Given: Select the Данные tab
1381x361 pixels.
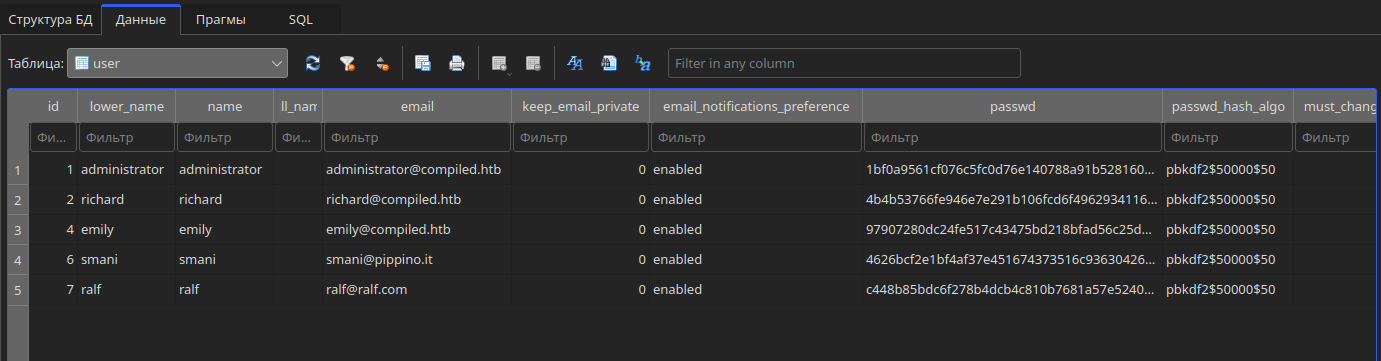Looking at the screenshot, I should [x=141, y=19].
